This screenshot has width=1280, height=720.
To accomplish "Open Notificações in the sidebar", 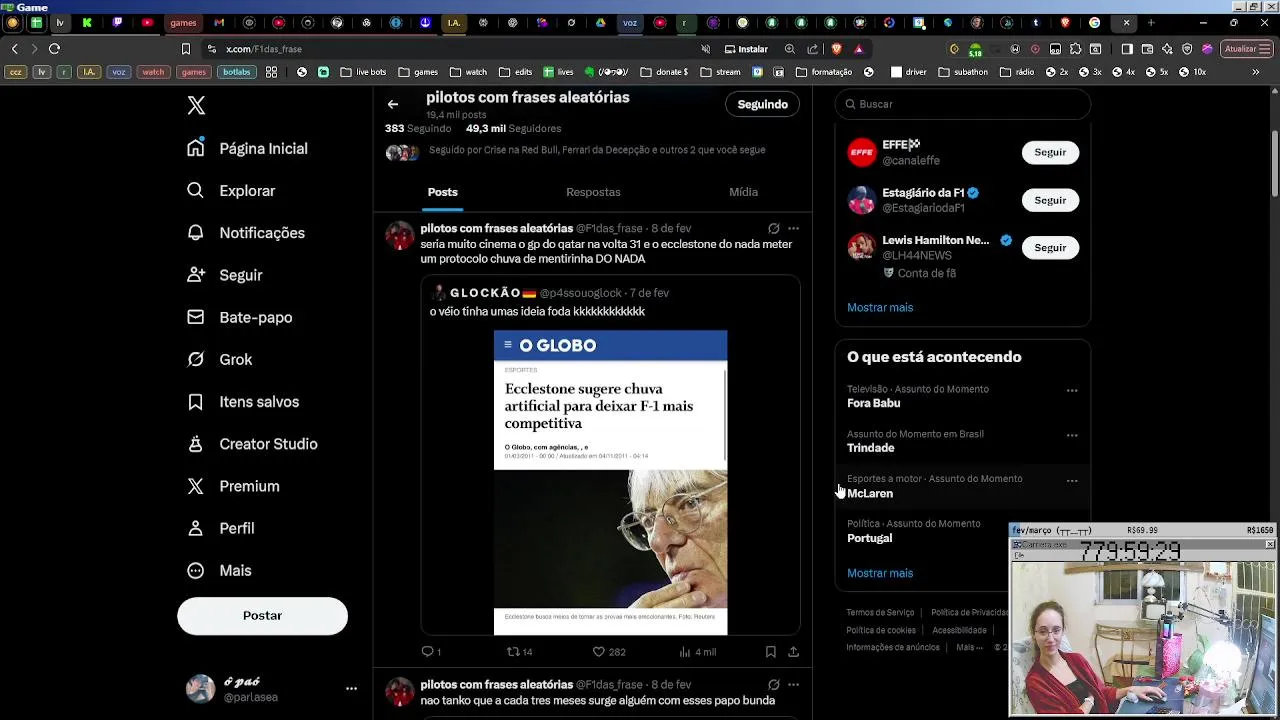I will point(246,232).
